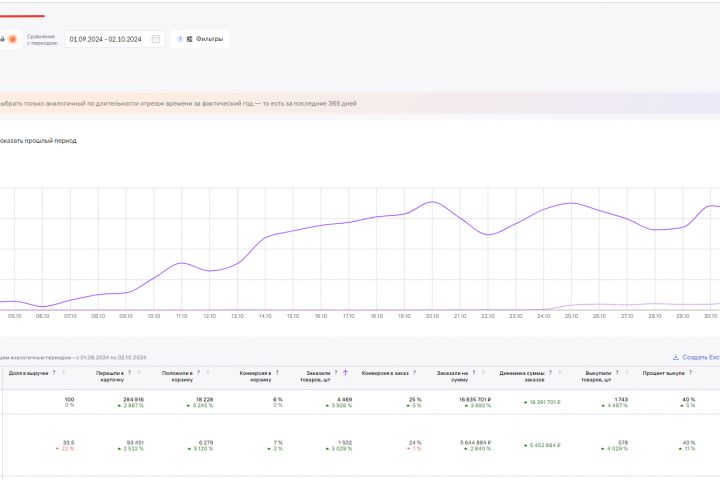This screenshot has height=480, width=720.
Task: Click help icon beside Процент выкупа
Action: (688, 372)
